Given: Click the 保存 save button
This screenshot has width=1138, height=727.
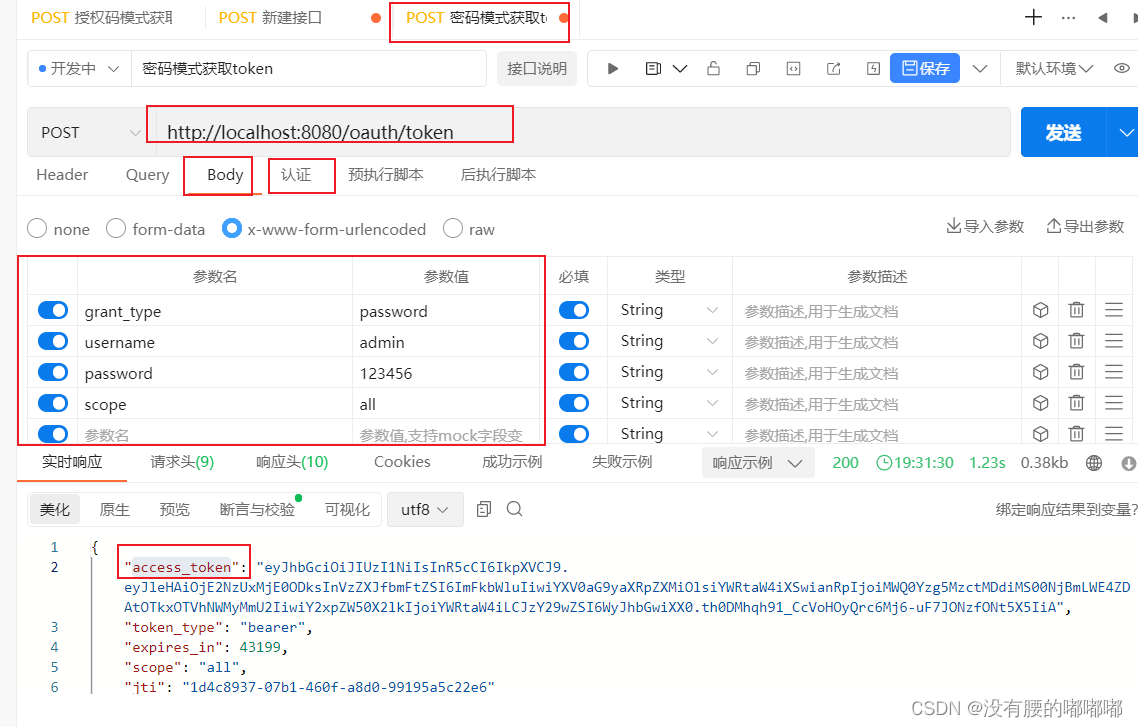Looking at the screenshot, I should click(925, 68).
